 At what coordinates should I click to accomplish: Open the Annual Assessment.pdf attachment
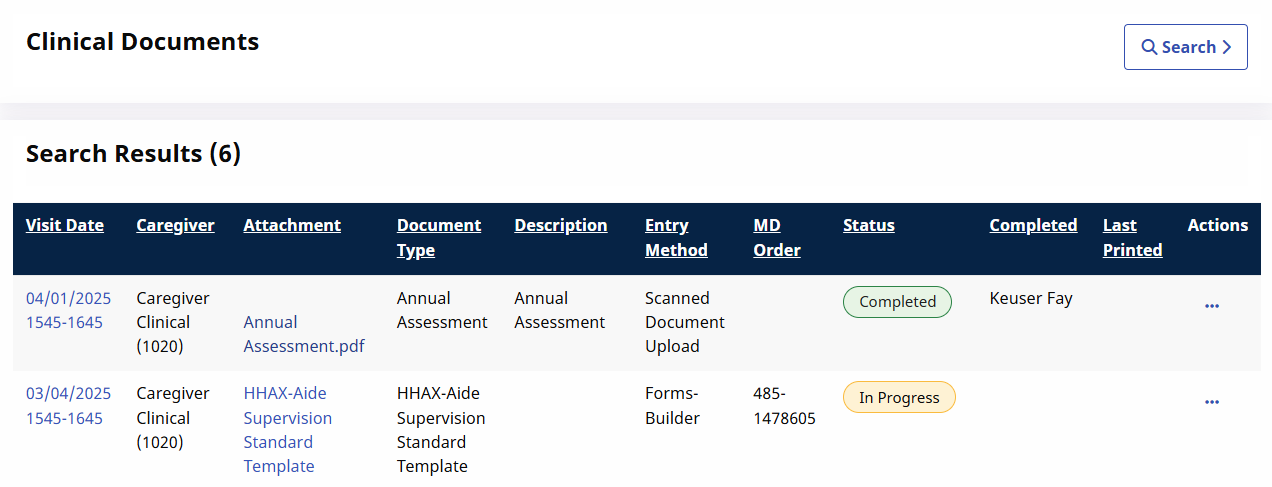coord(304,334)
